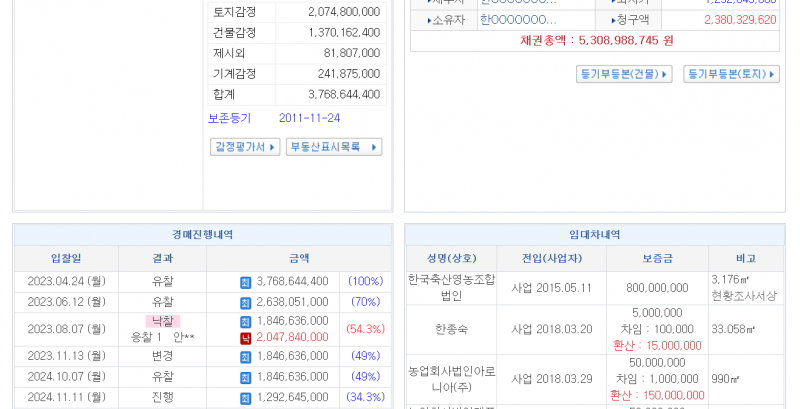
Task: Open 등기부등본(건물) building registry
Action: (x=626, y=74)
